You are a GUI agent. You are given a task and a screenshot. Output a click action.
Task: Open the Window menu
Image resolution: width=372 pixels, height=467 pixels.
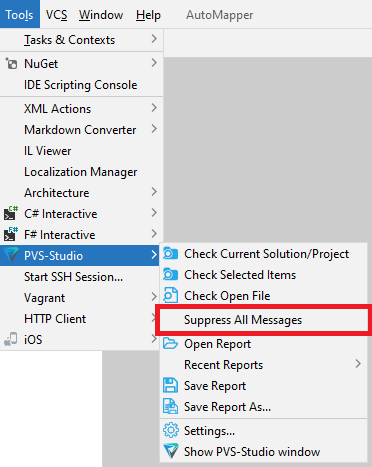[101, 15]
